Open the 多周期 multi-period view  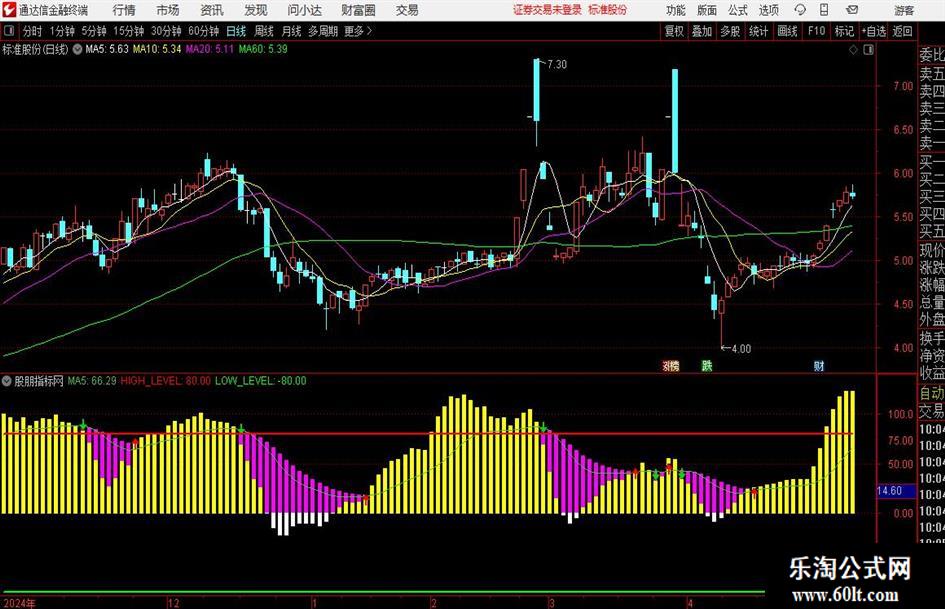[323, 31]
